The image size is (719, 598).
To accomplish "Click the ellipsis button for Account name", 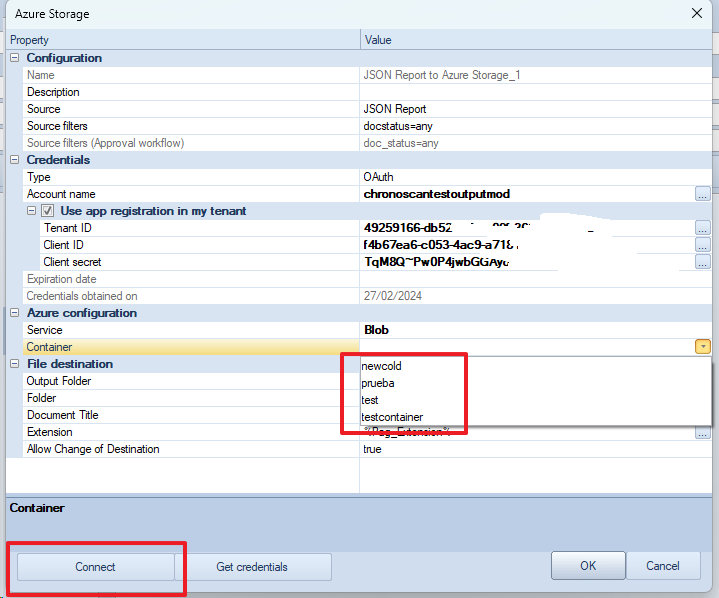I will pyautogui.click(x=703, y=194).
